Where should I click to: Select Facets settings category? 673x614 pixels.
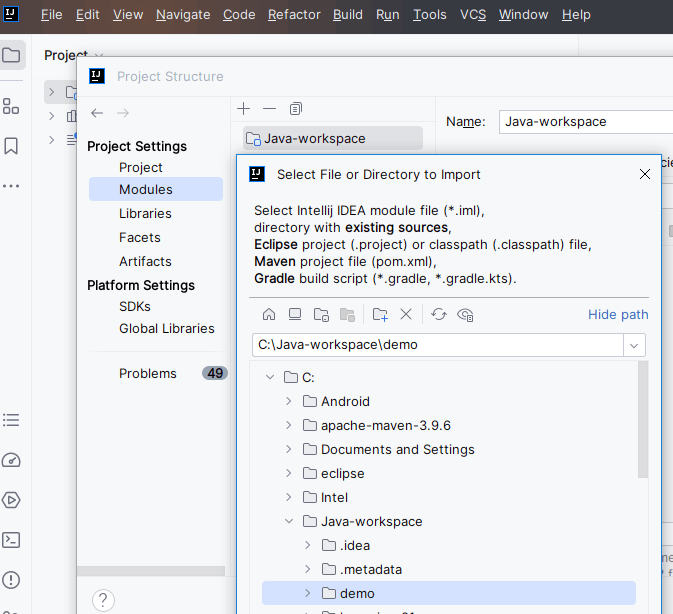[x=139, y=237]
